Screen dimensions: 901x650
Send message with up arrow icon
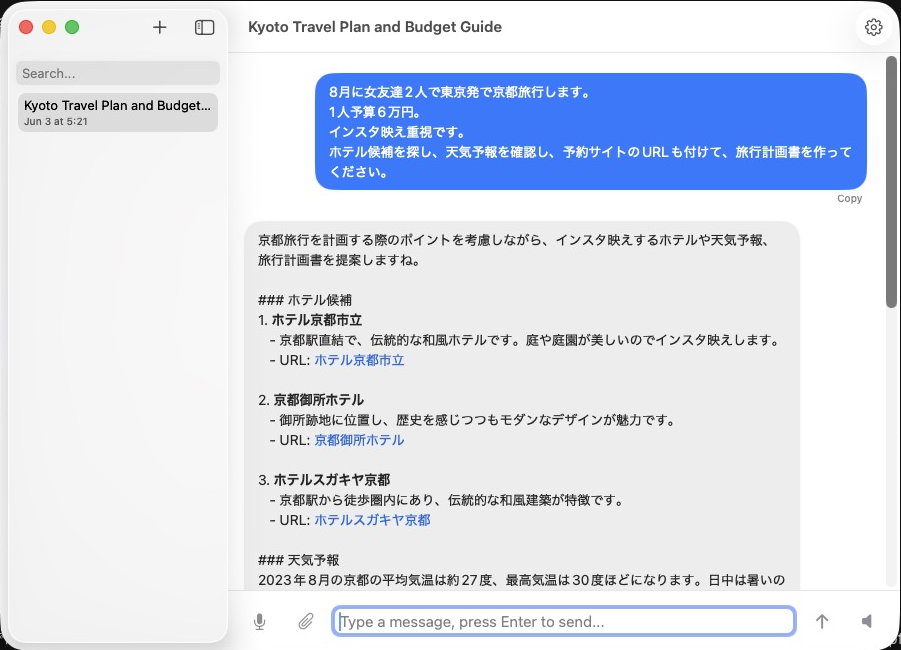[822, 621]
